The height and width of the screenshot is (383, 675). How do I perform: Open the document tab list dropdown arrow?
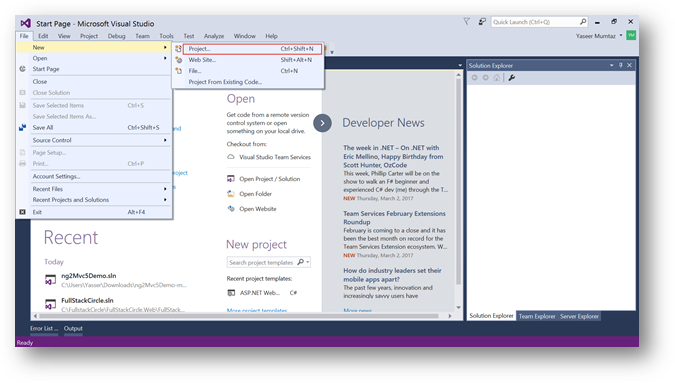point(460,65)
